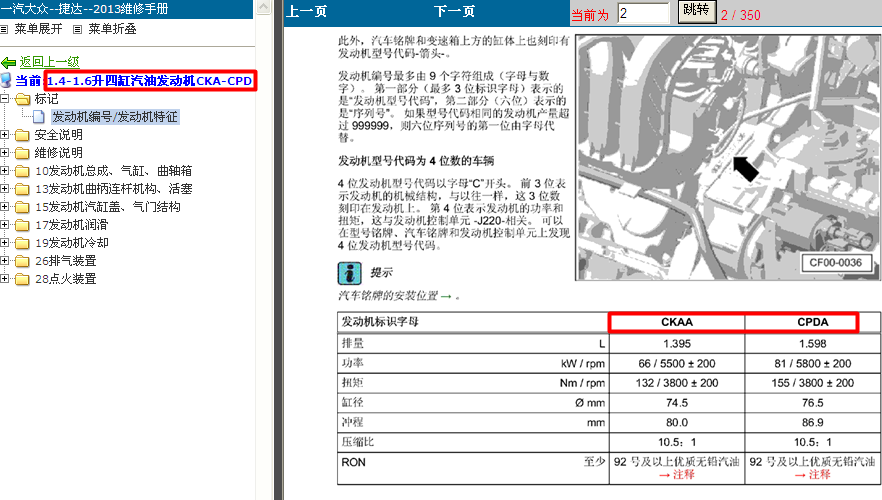
Task: Expand 10发动机总成、气缸、曲轴箱 node
Action: tap(4, 170)
